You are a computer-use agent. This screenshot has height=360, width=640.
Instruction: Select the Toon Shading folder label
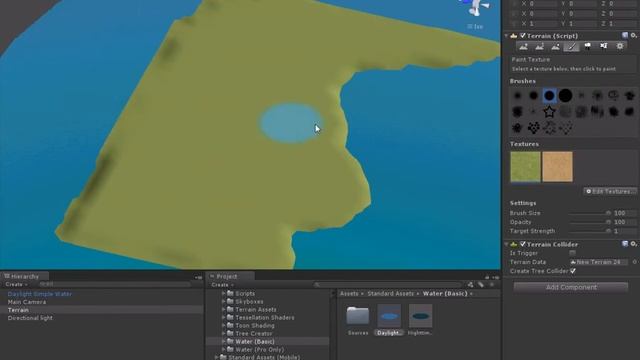tap(255, 326)
